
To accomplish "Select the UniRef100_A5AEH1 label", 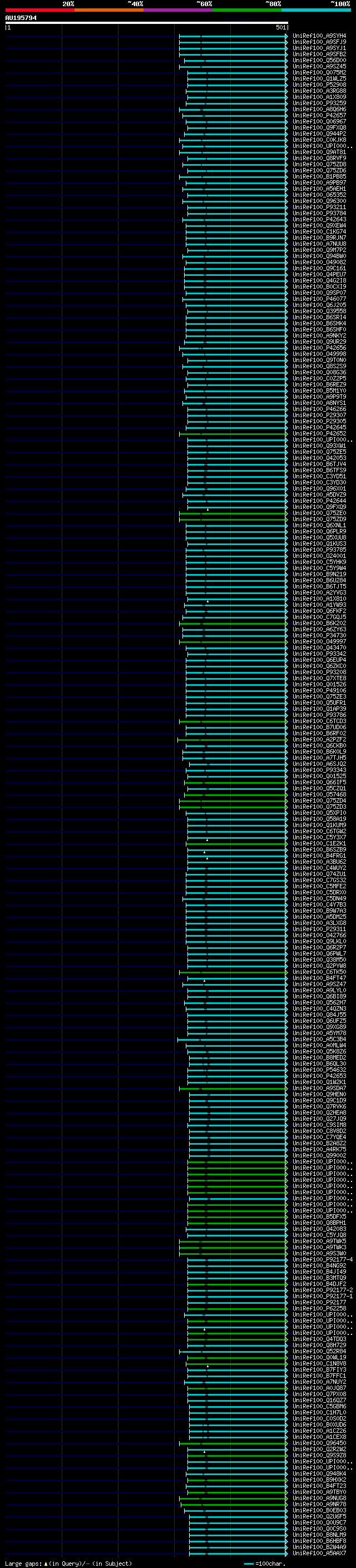I will click(319, 189).
